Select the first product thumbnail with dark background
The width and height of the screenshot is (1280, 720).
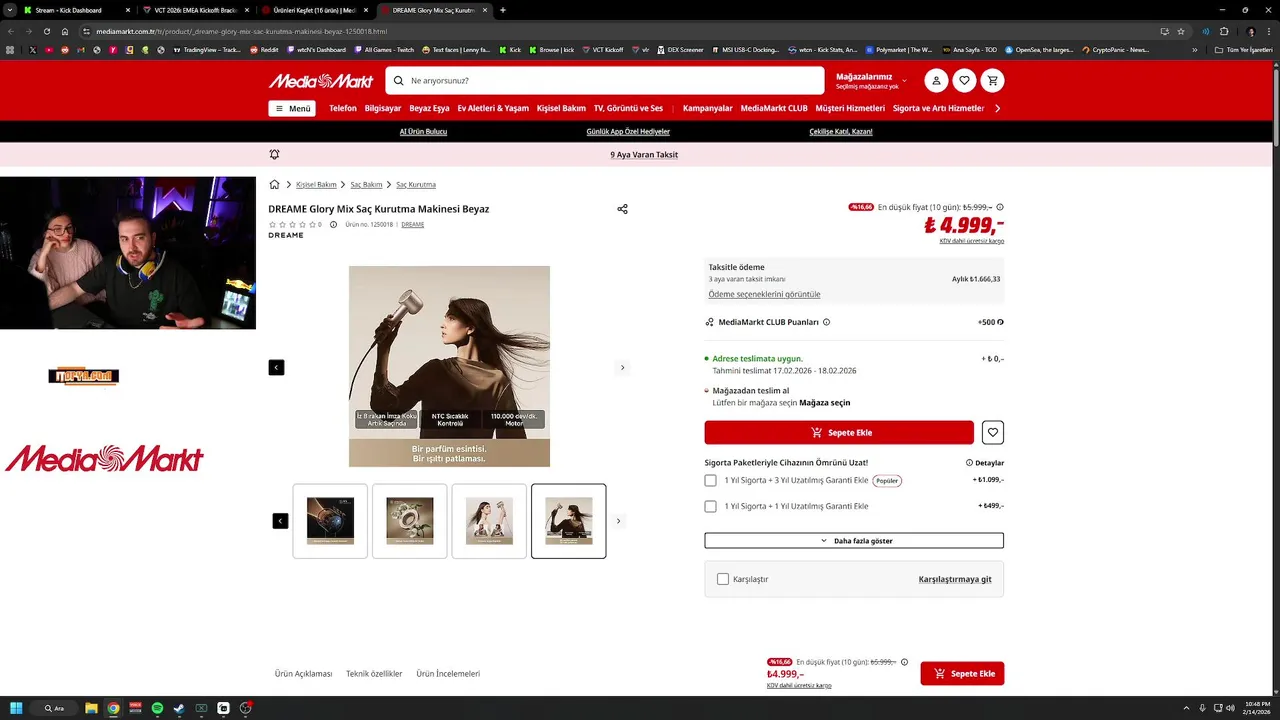coord(330,521)
